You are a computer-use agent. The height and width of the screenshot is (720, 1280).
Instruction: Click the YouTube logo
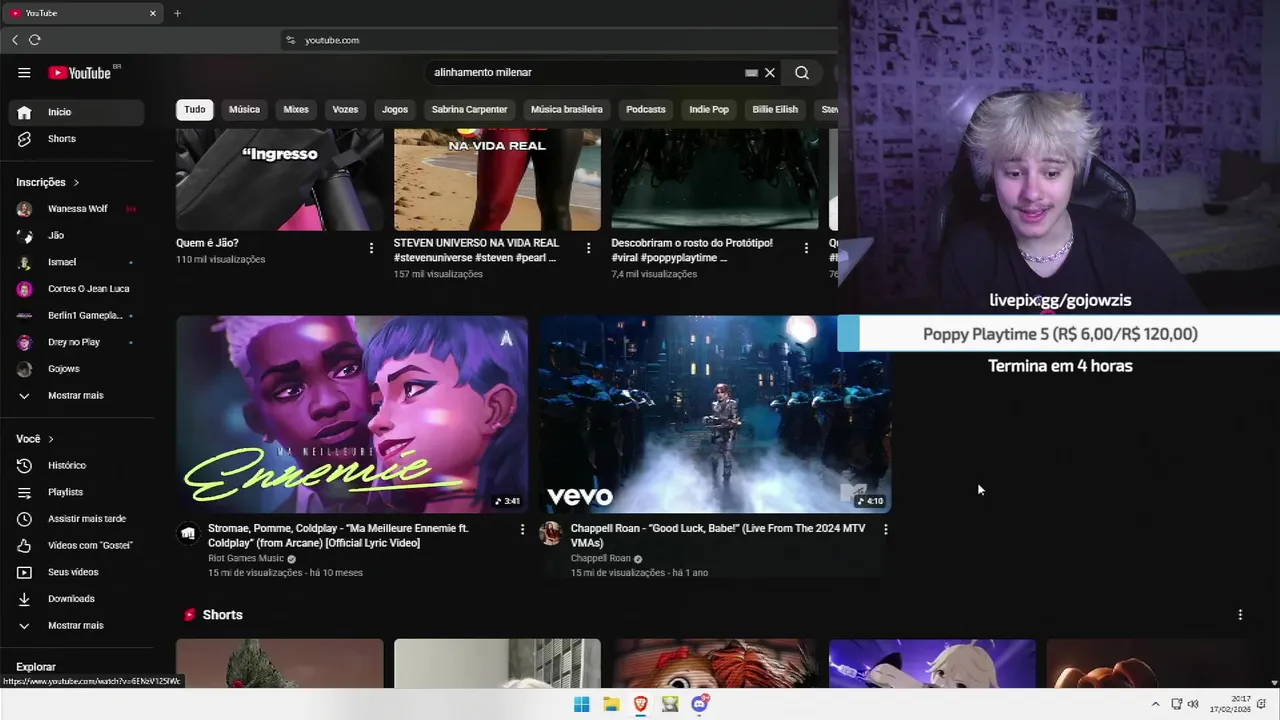[80, 72]
